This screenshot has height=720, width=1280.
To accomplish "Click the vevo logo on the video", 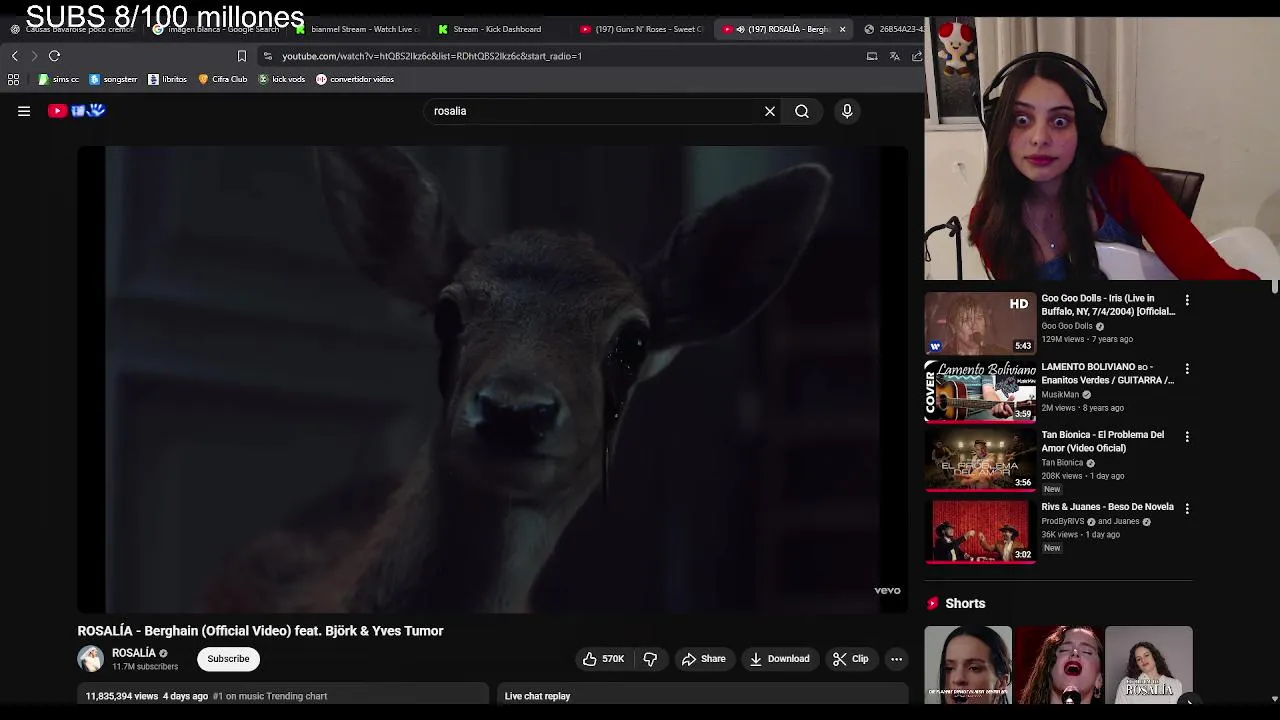I will click(887, 591).
